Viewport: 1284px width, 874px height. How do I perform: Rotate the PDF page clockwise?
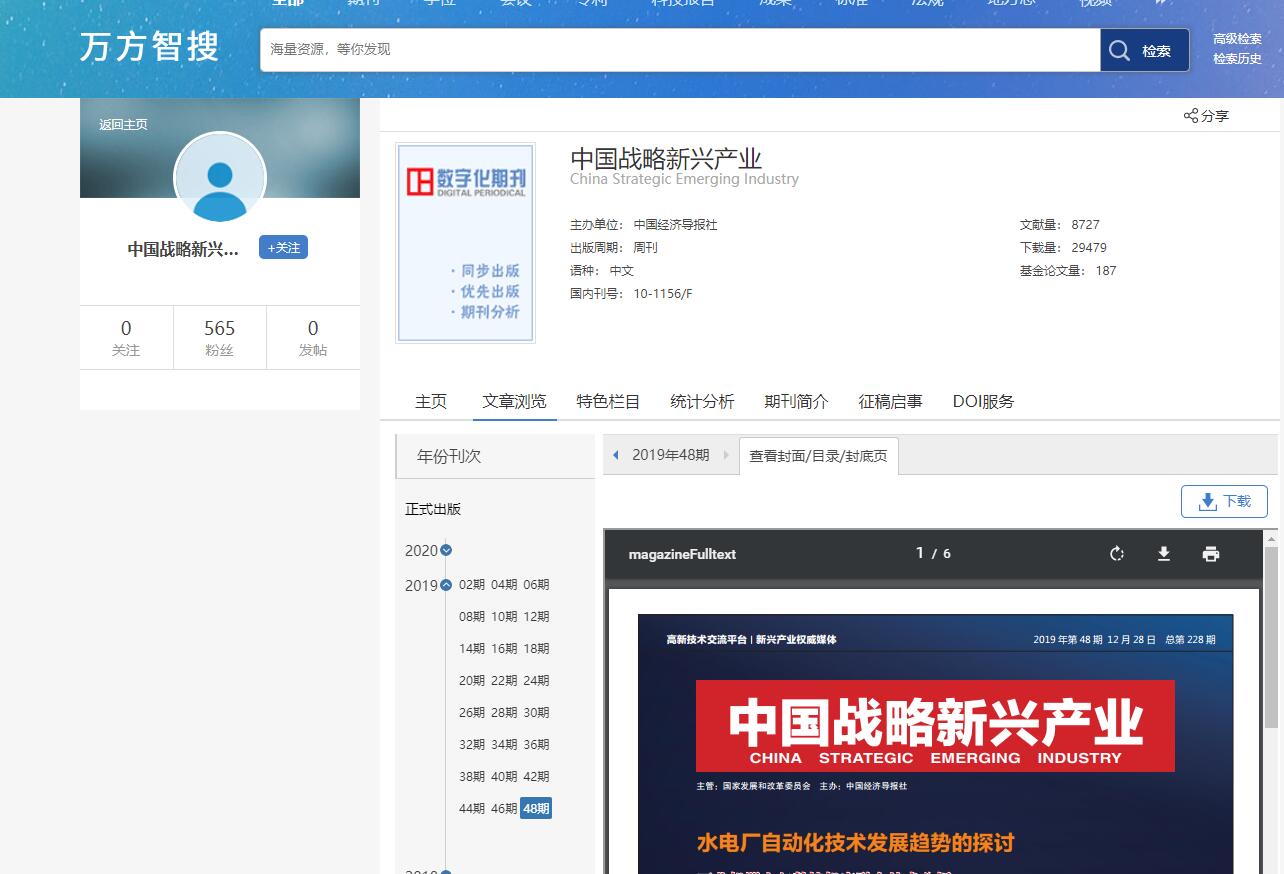[x=1117, y=554]
